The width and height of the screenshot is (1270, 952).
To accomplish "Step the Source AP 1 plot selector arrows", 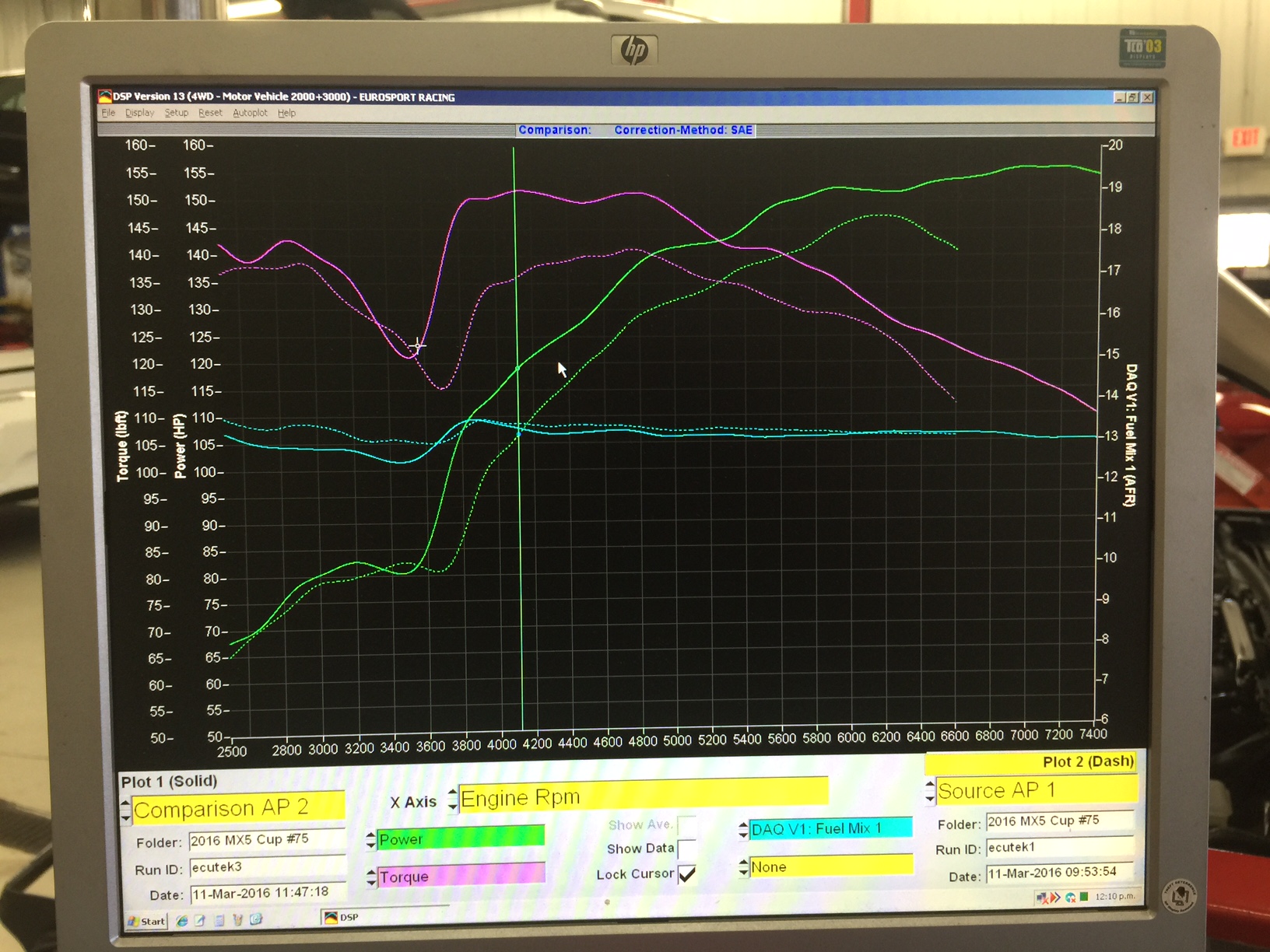I will (930, 792).
